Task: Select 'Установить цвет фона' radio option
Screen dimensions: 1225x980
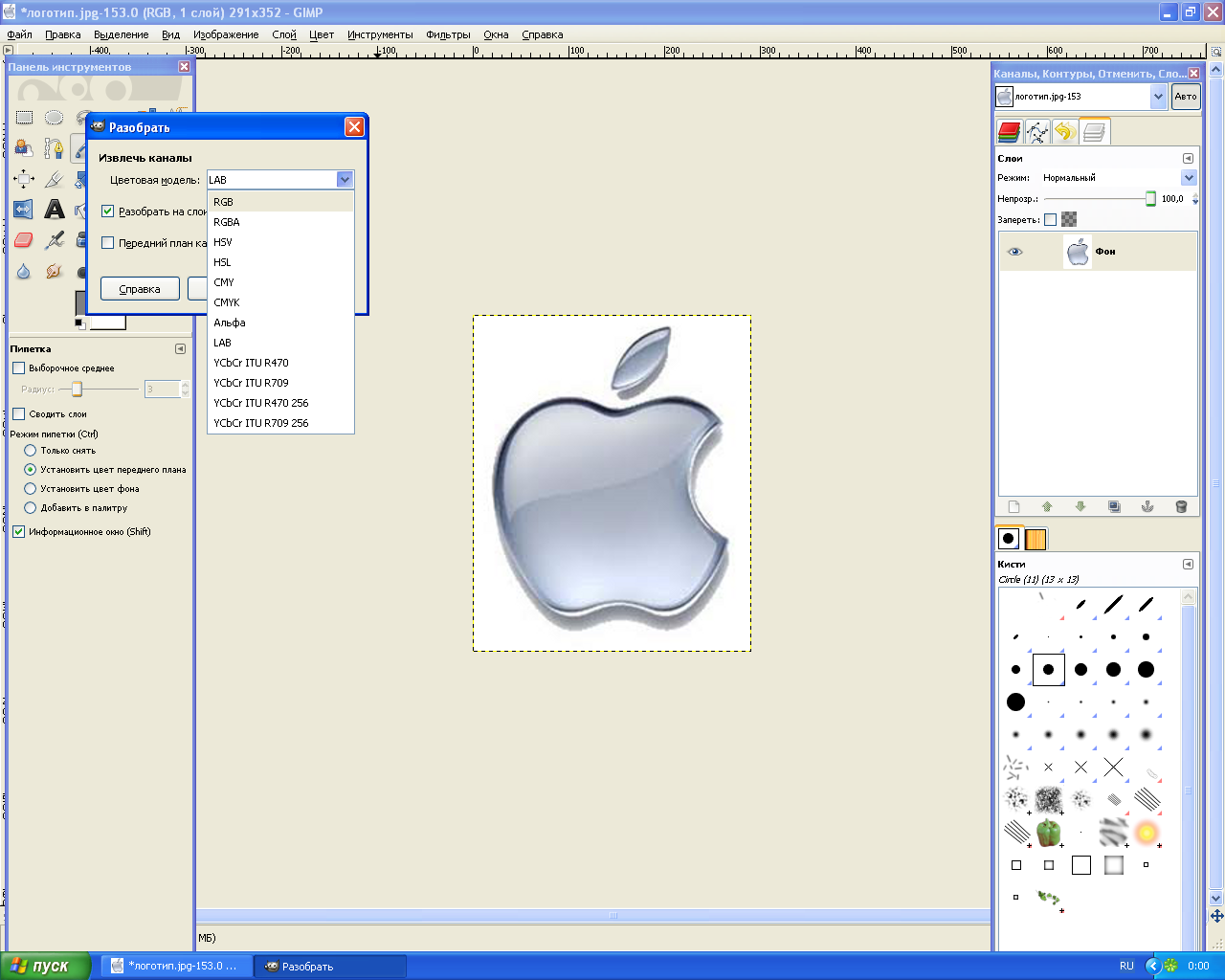Action: [31, 489]
